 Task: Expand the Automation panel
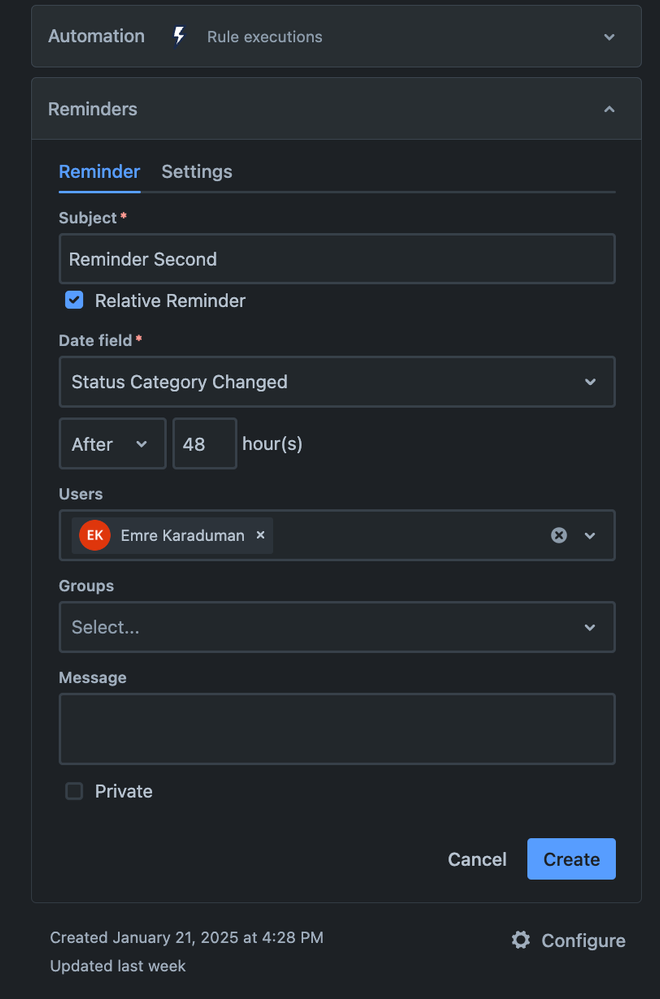[609, 37]
